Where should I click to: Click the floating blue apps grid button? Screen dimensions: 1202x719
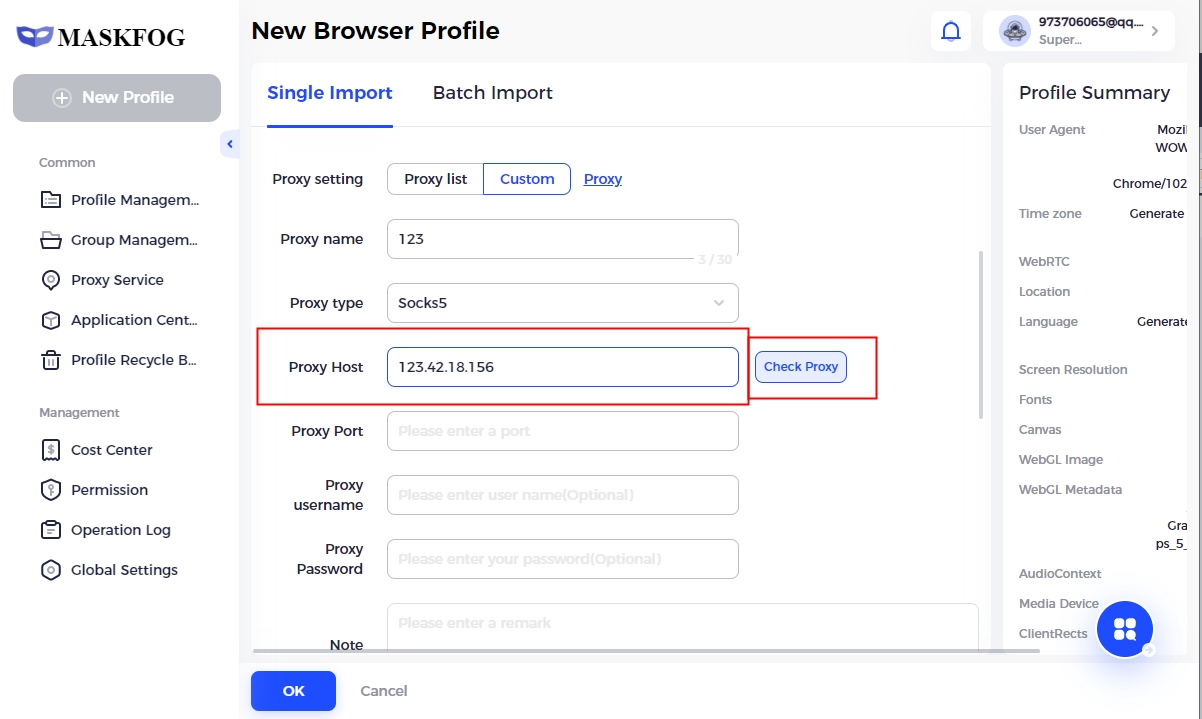coord(1125,629)
